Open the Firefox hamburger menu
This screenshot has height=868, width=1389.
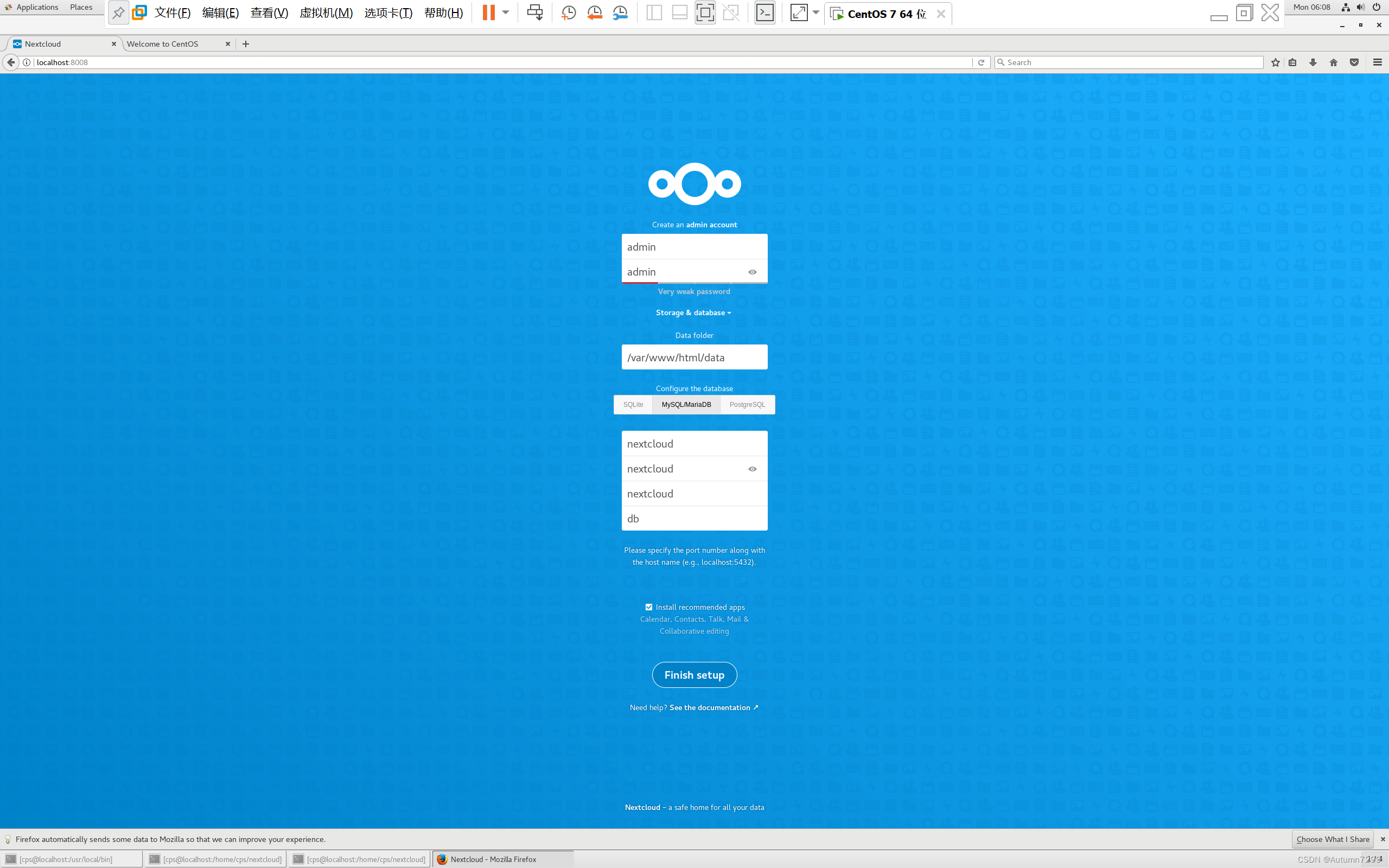click(x=1377, y=62)
